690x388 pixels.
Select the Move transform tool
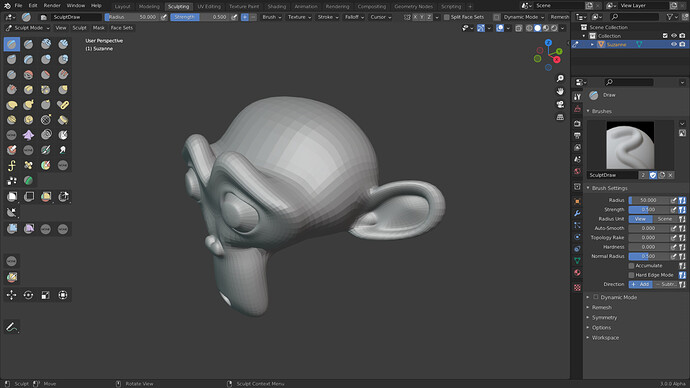(12, 295)
